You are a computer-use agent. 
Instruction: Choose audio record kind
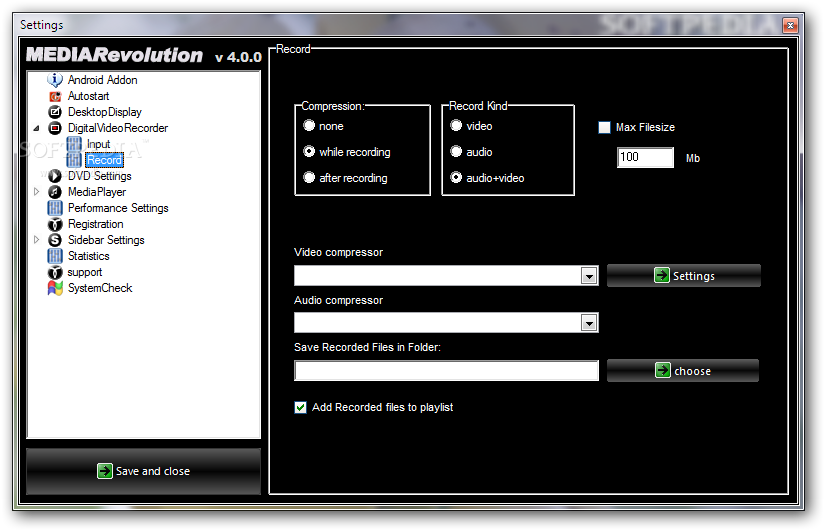456,152
